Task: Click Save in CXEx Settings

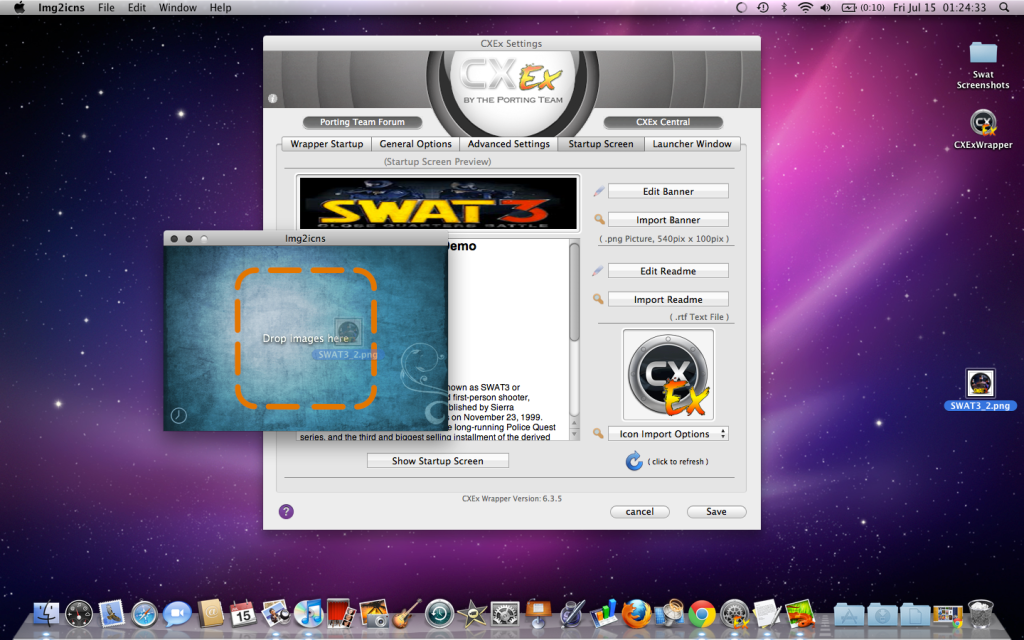Action: coord(716,512)
